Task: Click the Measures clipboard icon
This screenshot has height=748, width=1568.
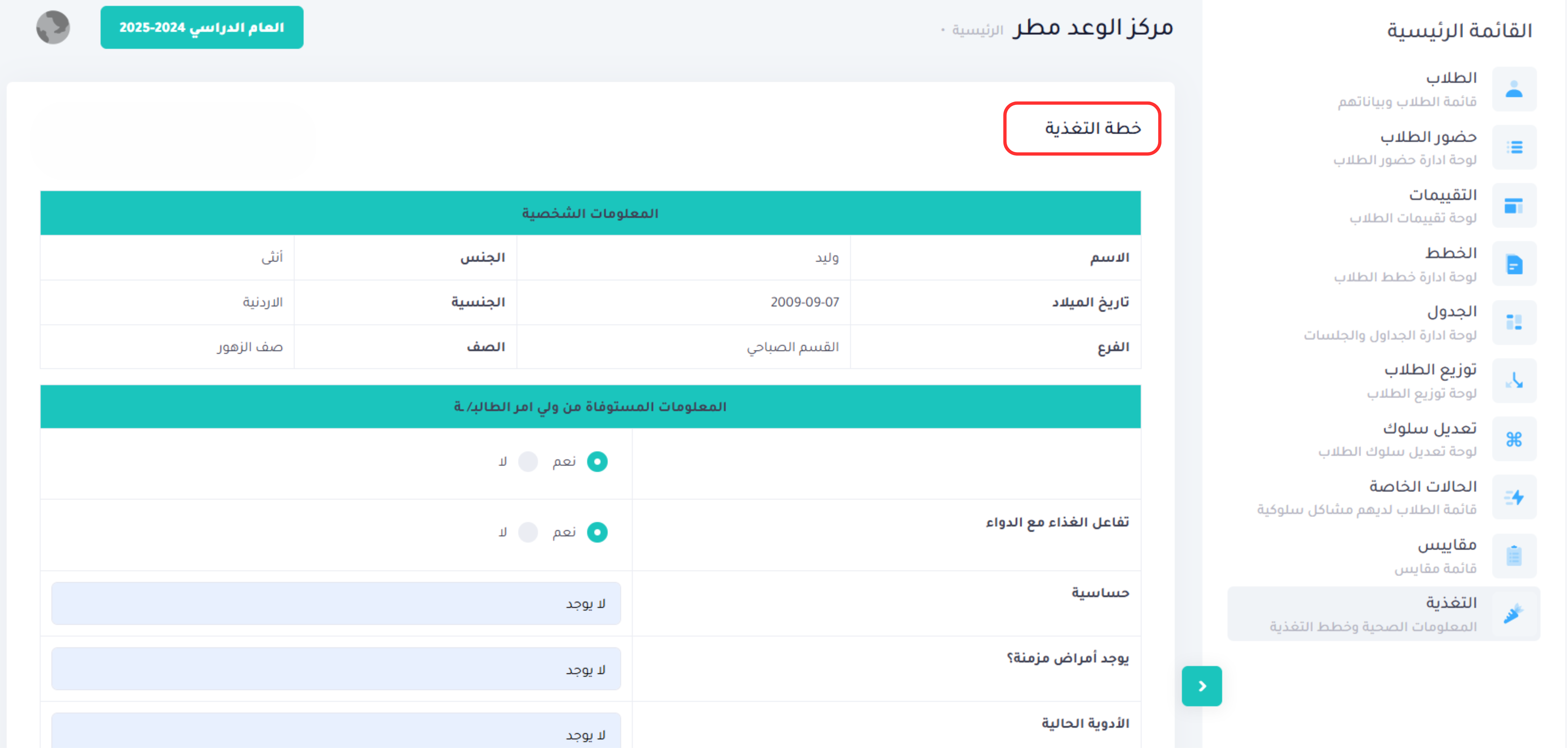Action: coord(1514,556)
